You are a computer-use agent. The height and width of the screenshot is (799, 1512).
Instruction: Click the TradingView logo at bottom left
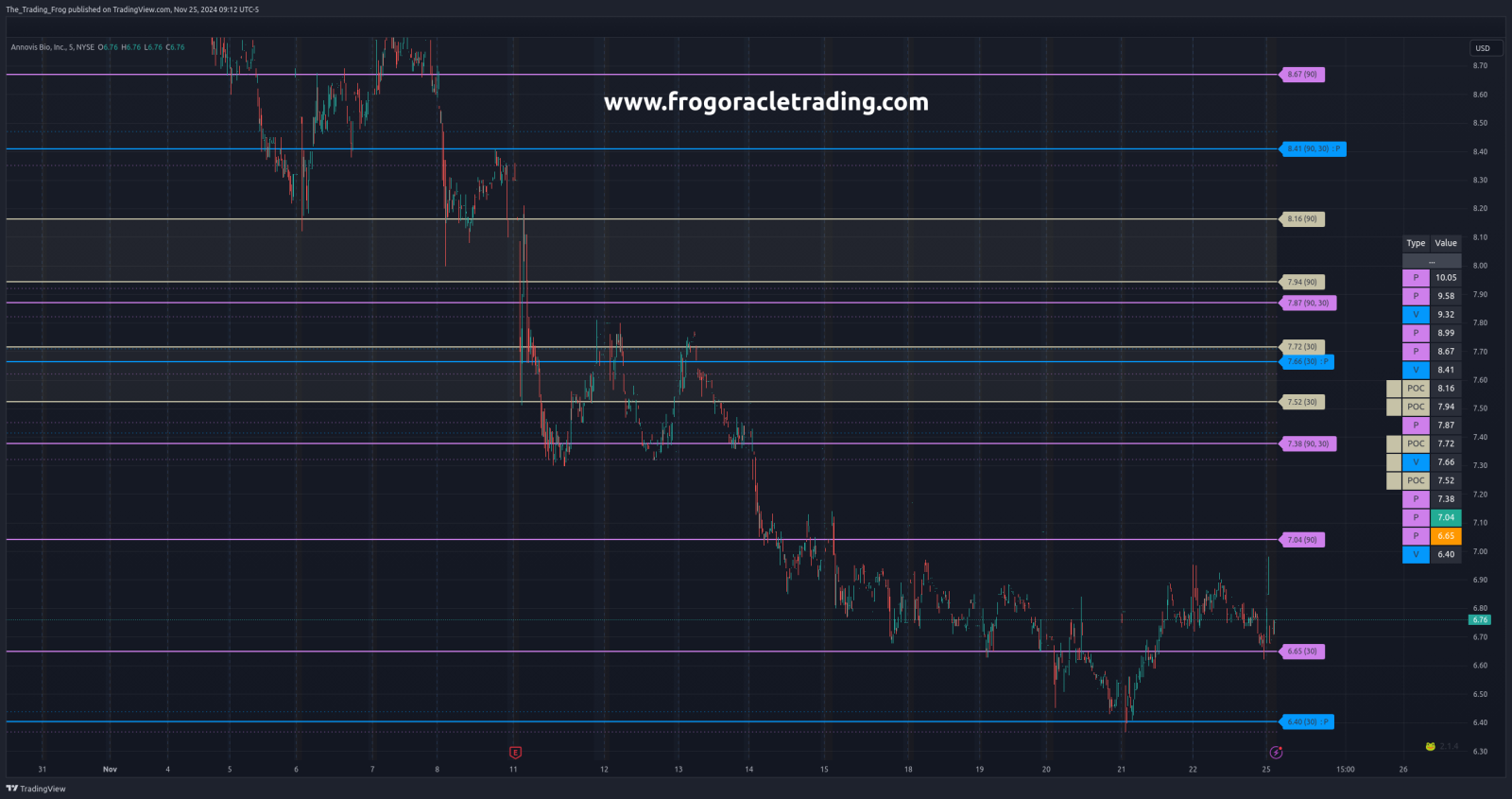coord(36,789)
